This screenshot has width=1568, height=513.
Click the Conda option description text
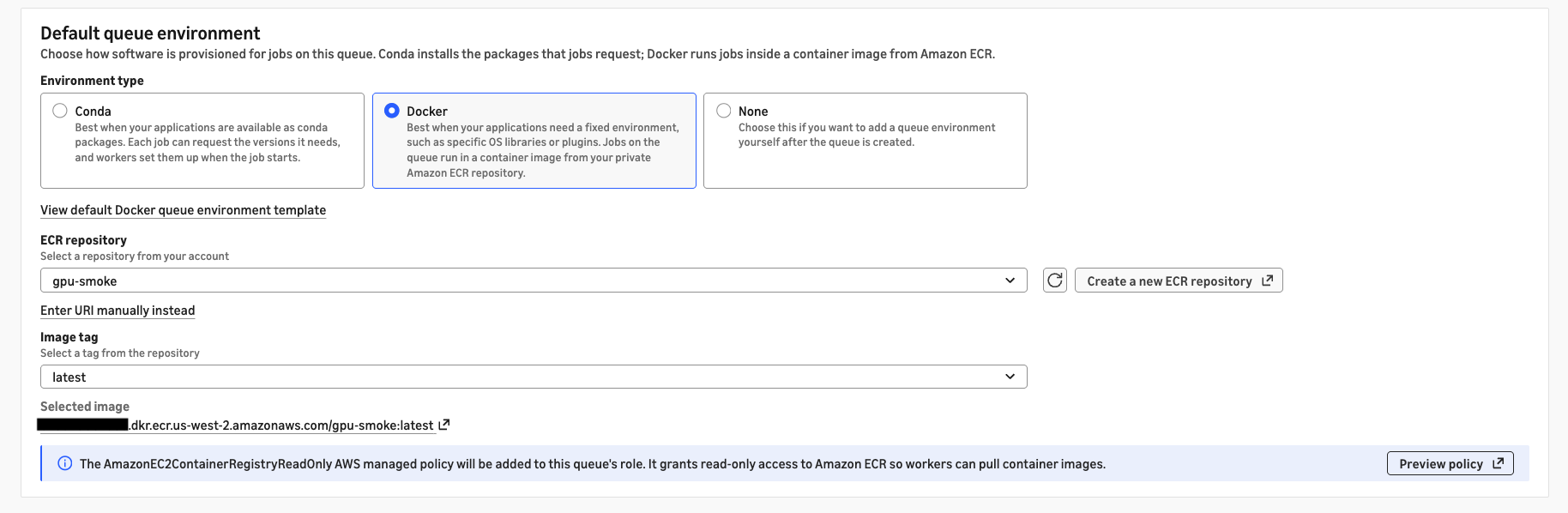click(208, 142)
